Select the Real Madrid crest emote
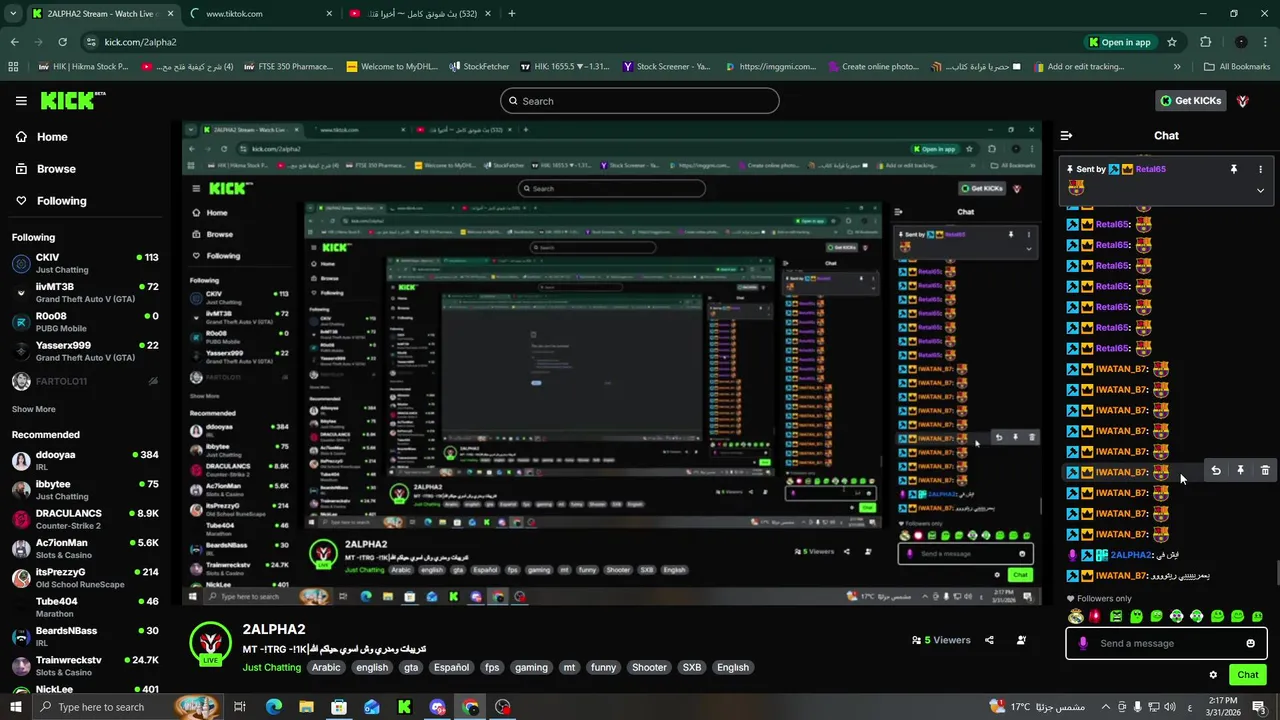Image resolution: width=1280 pixels, height=720 pixels. coord(1075,616)
